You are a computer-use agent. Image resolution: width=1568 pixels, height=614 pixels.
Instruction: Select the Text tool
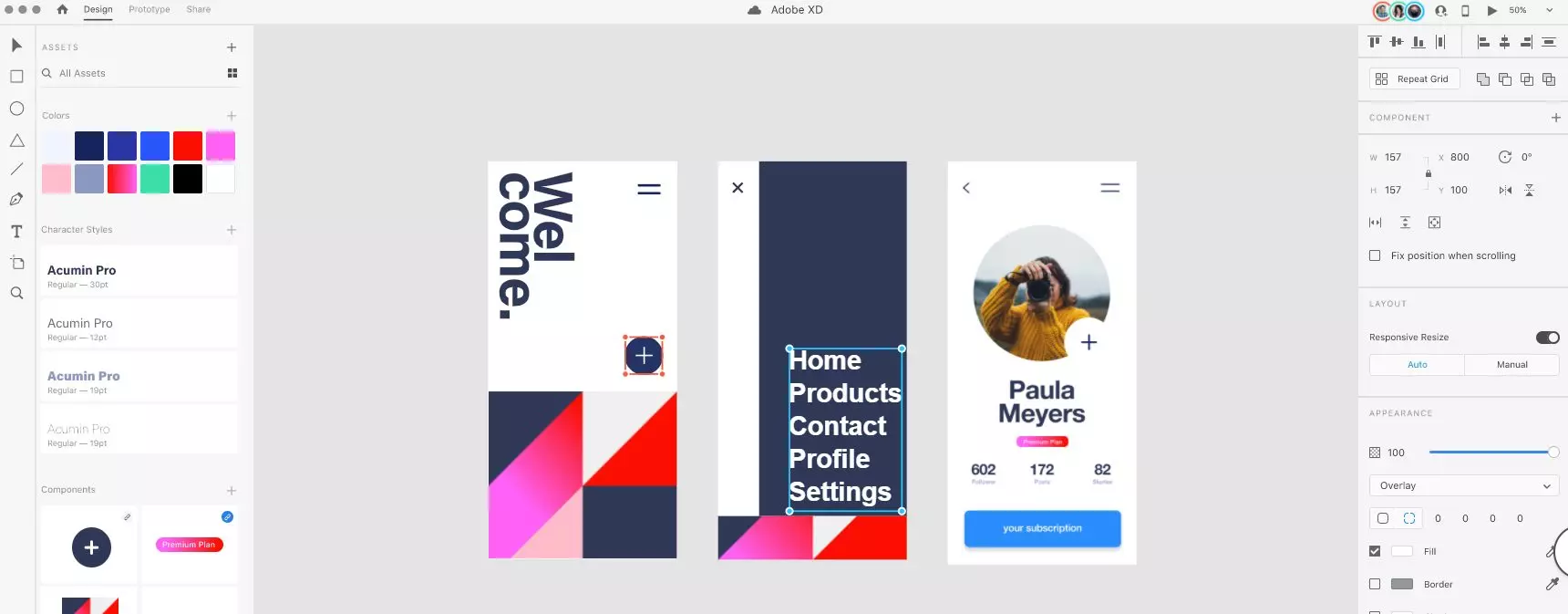[x=16, y=232]
